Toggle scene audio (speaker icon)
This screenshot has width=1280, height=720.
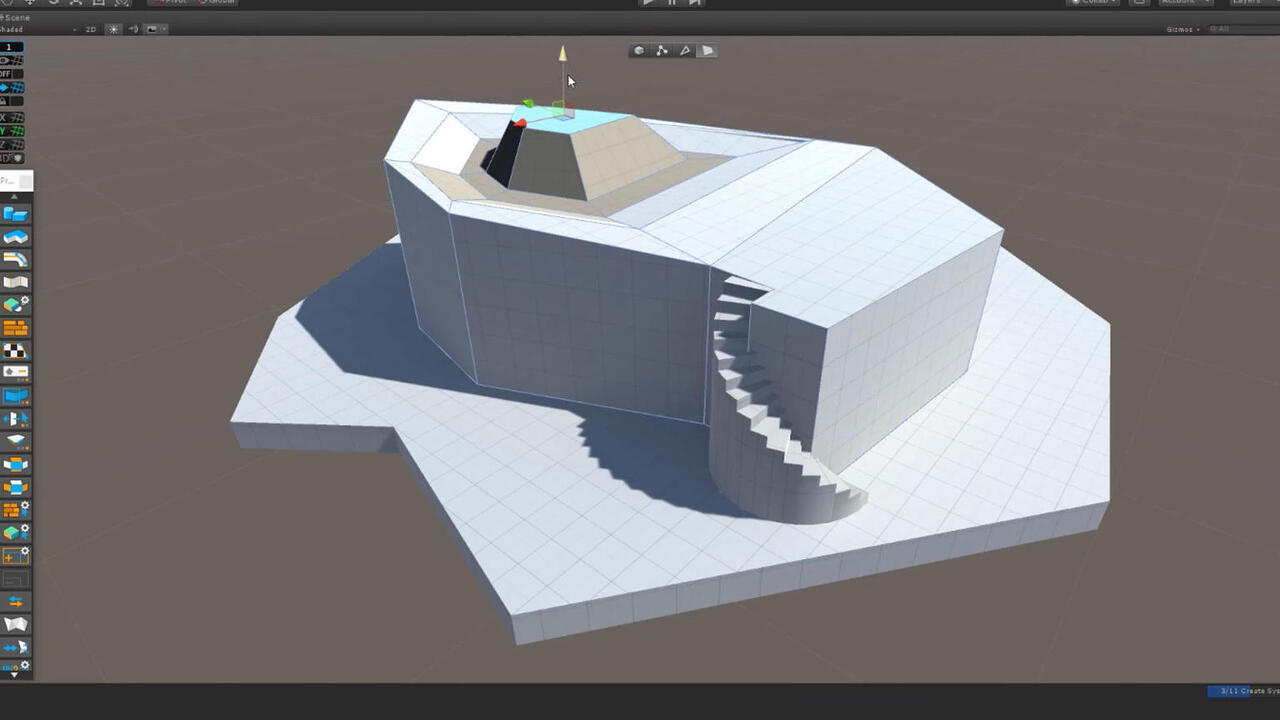pos(133,29)
